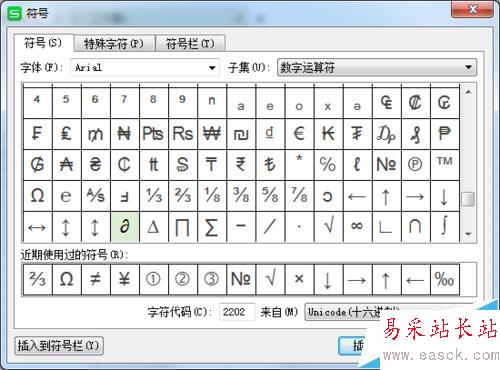Open the 特殊字符(P) tab
The image size is (500, 370).
coord(114,44)
